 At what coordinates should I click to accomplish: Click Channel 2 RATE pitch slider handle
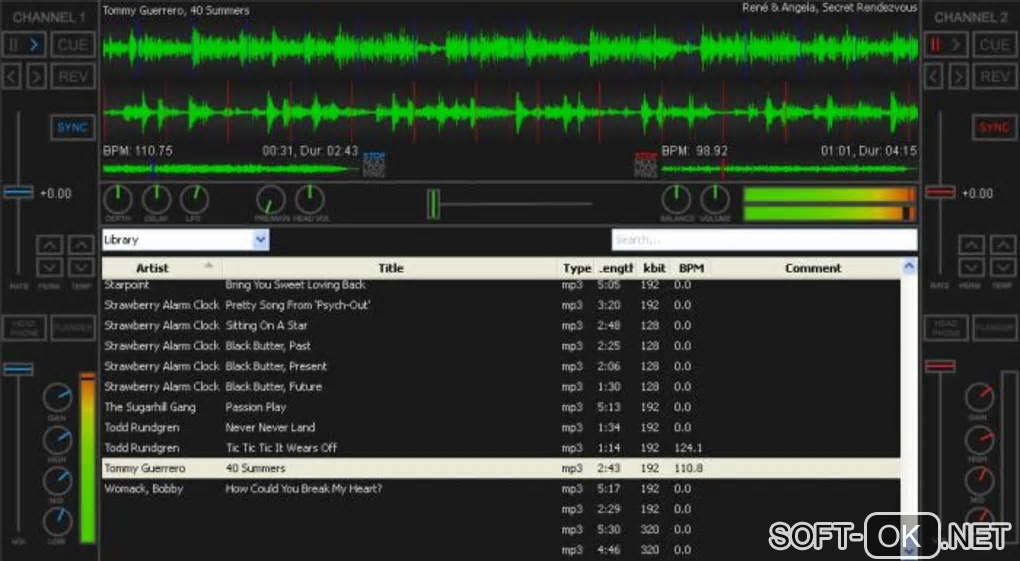(x=941, y=192)
